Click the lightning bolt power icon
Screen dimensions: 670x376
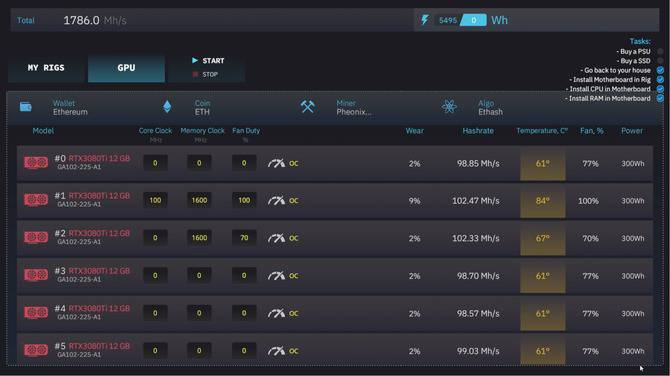click(425, 20)
